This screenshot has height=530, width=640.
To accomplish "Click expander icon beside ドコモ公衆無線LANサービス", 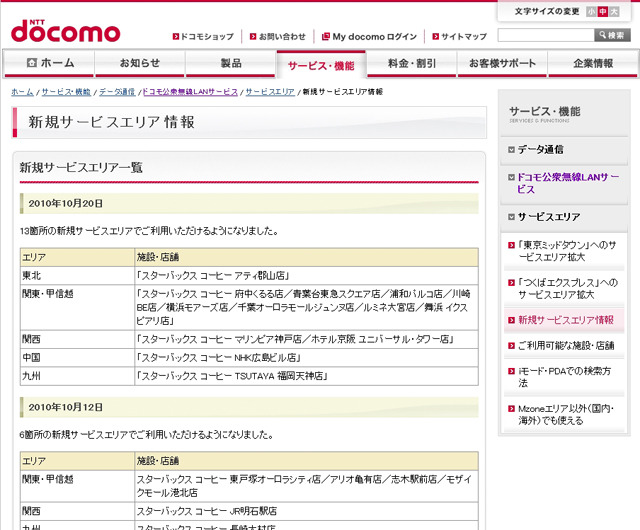I will pos(511,177).
